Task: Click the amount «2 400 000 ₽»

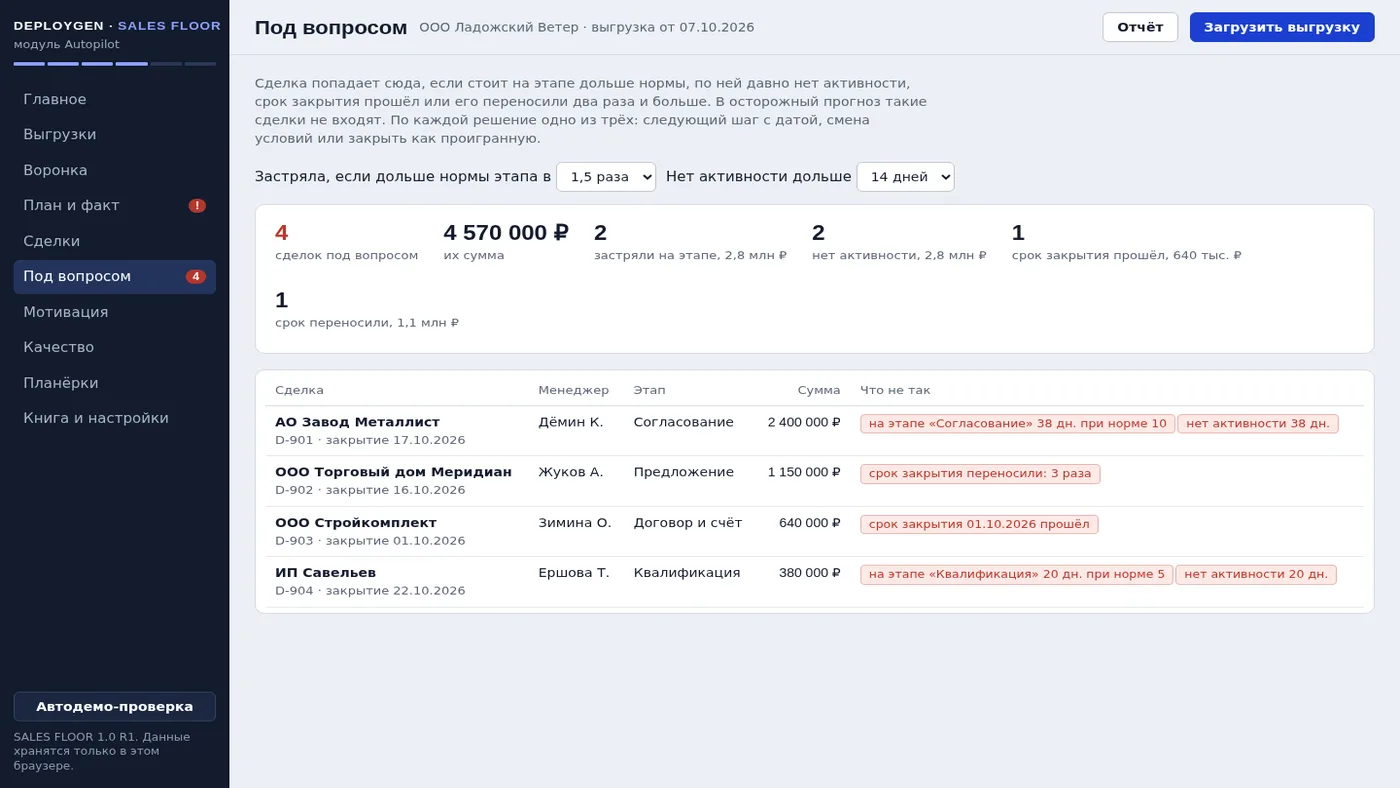Action: (x=804, y=422)
